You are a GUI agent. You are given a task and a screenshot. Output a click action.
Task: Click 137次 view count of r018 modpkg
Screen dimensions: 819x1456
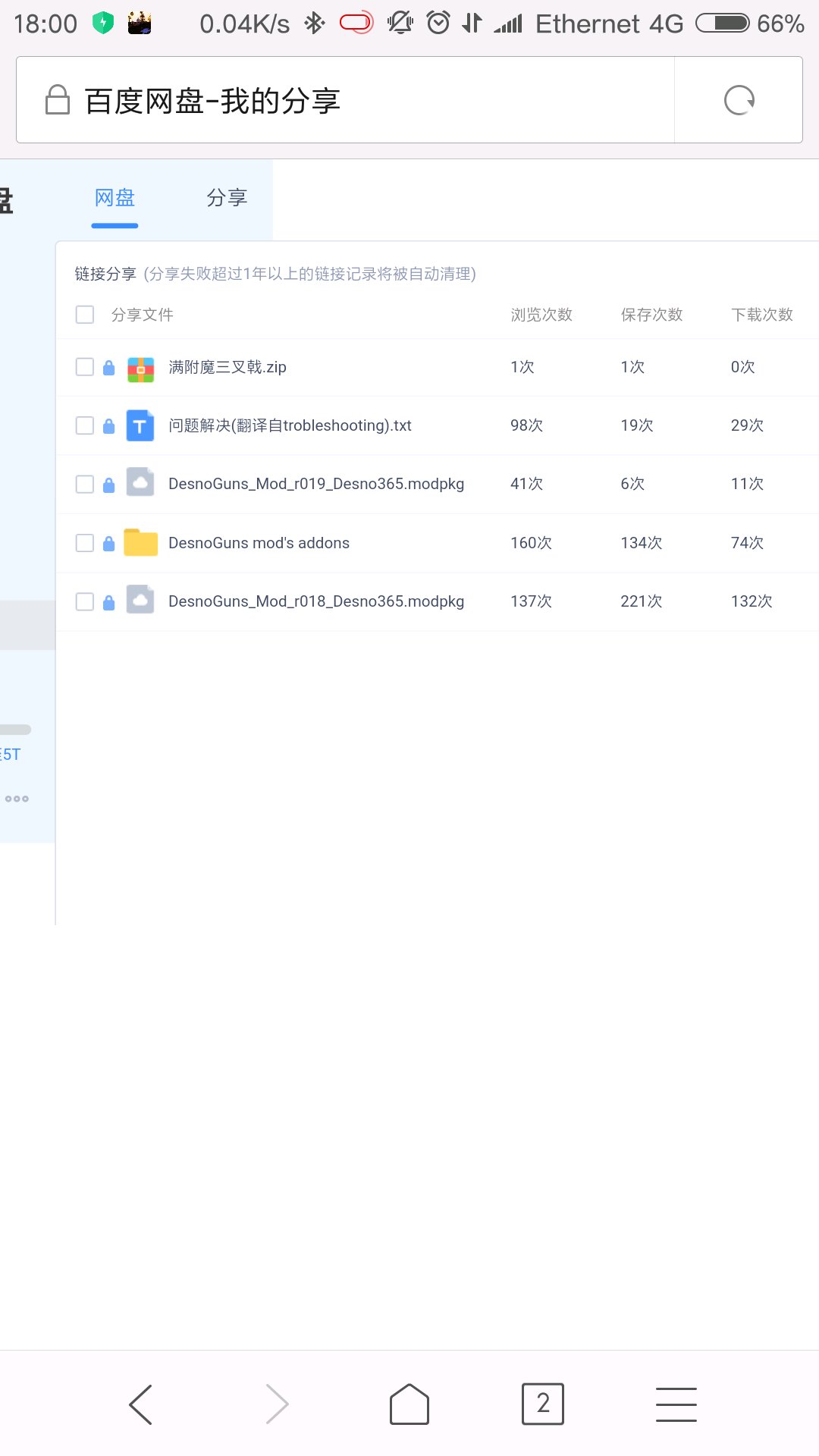tap(531, 601)
